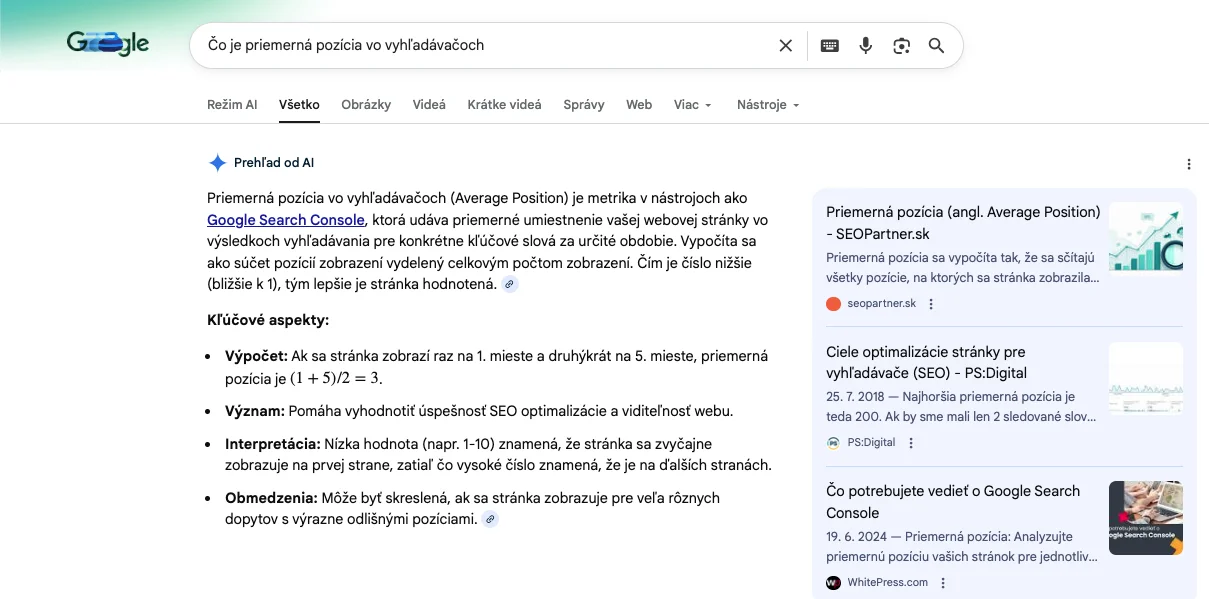Follow the Google Search Console link

coord(286,220)
